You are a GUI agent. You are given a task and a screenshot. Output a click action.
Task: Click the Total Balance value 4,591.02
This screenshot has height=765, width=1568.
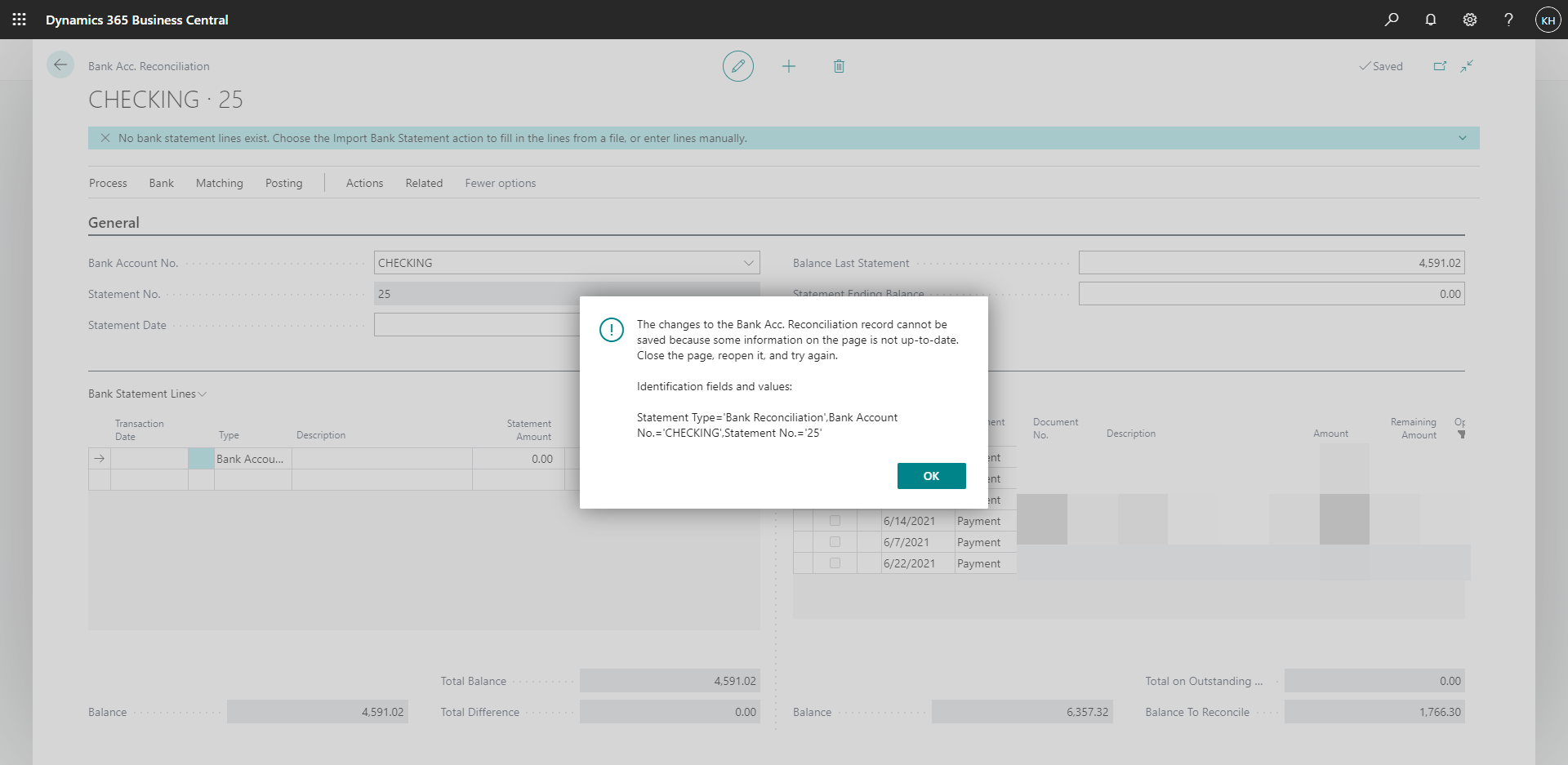coord(670,681)
